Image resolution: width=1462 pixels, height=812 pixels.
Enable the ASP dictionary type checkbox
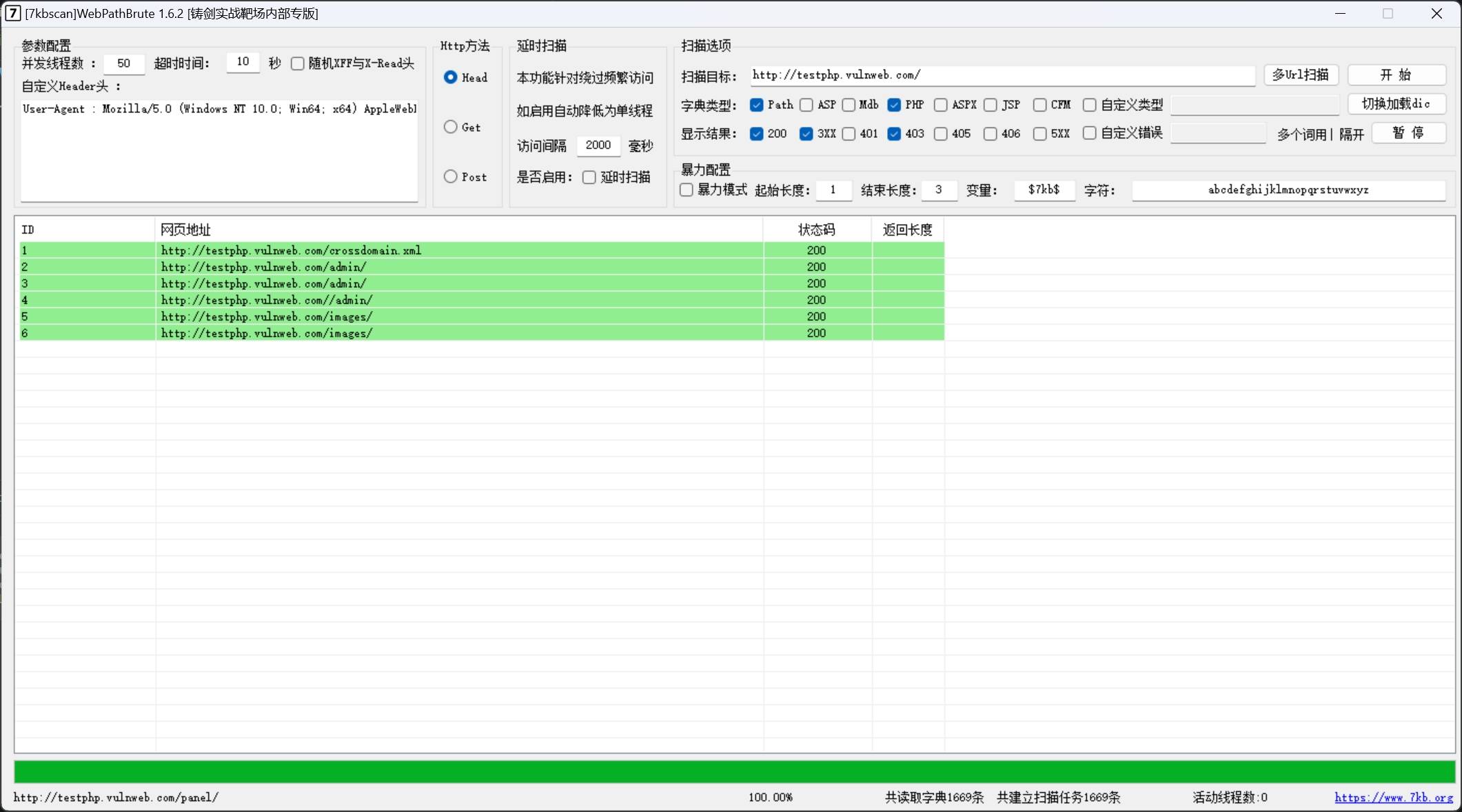coord(806,105)
